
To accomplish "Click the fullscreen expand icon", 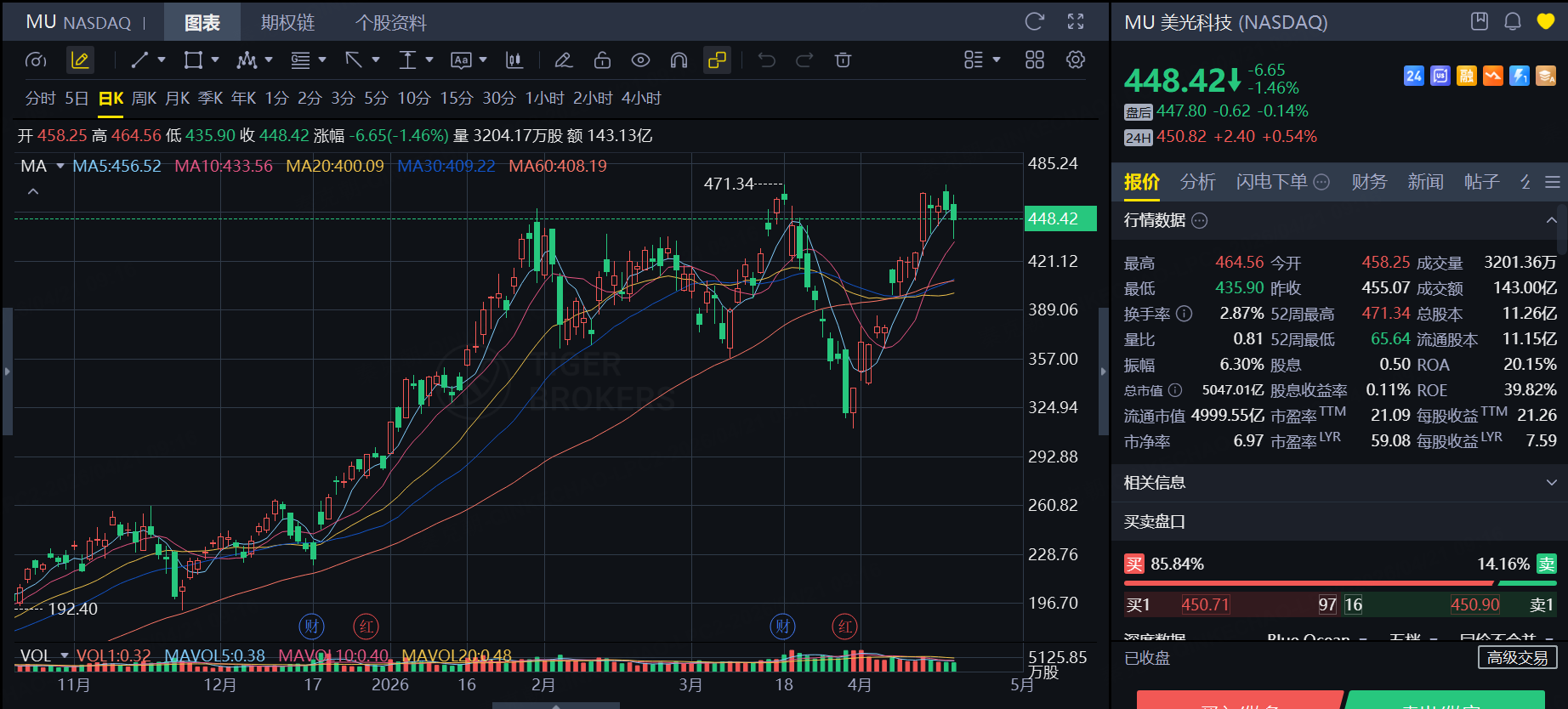I will (1076, 22).
